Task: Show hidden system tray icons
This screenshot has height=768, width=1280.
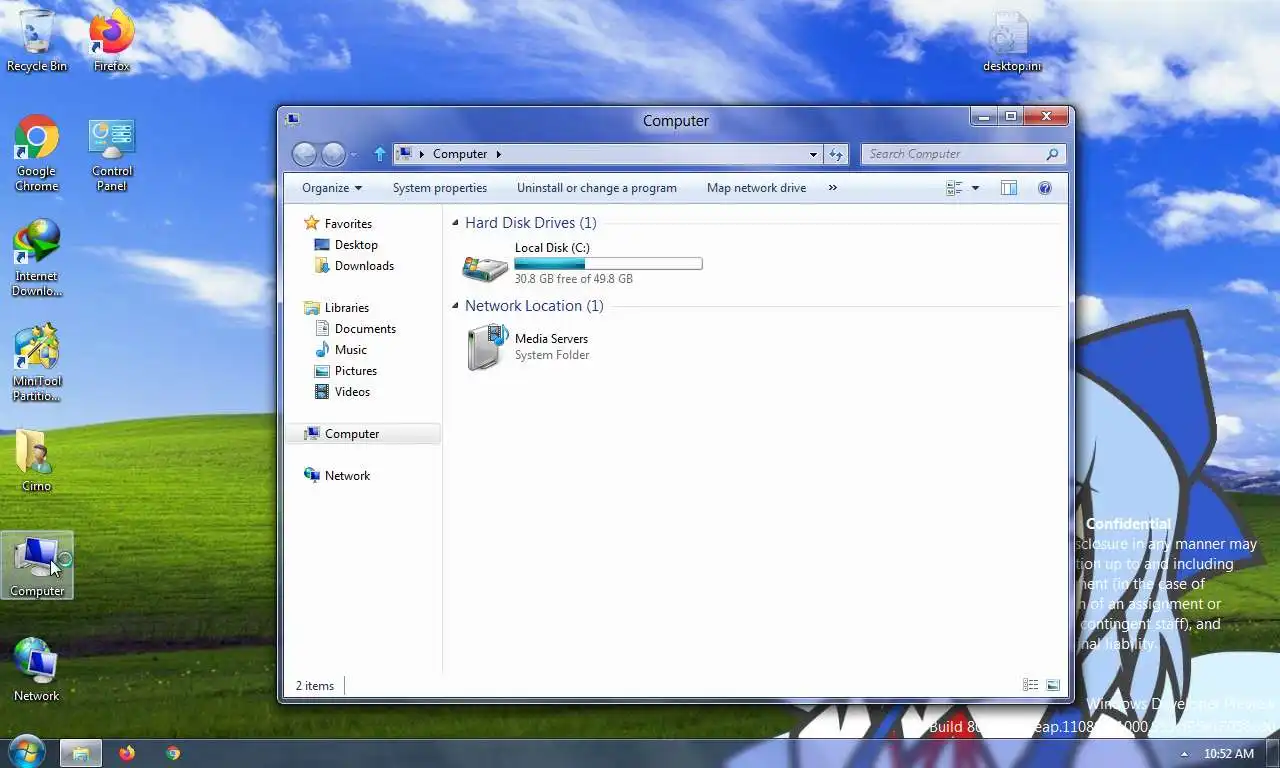Action: pos(1185,754)
